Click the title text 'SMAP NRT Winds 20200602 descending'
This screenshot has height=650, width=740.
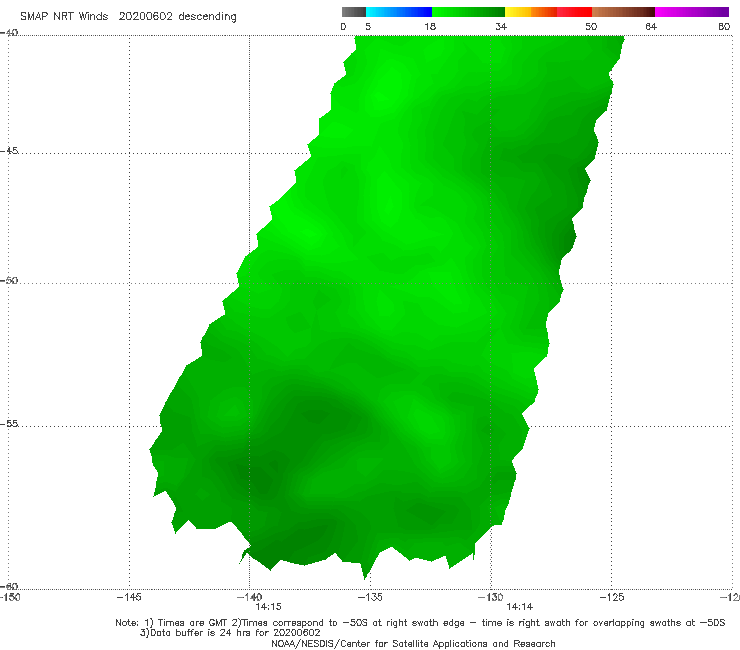click(x=128, y=17)
